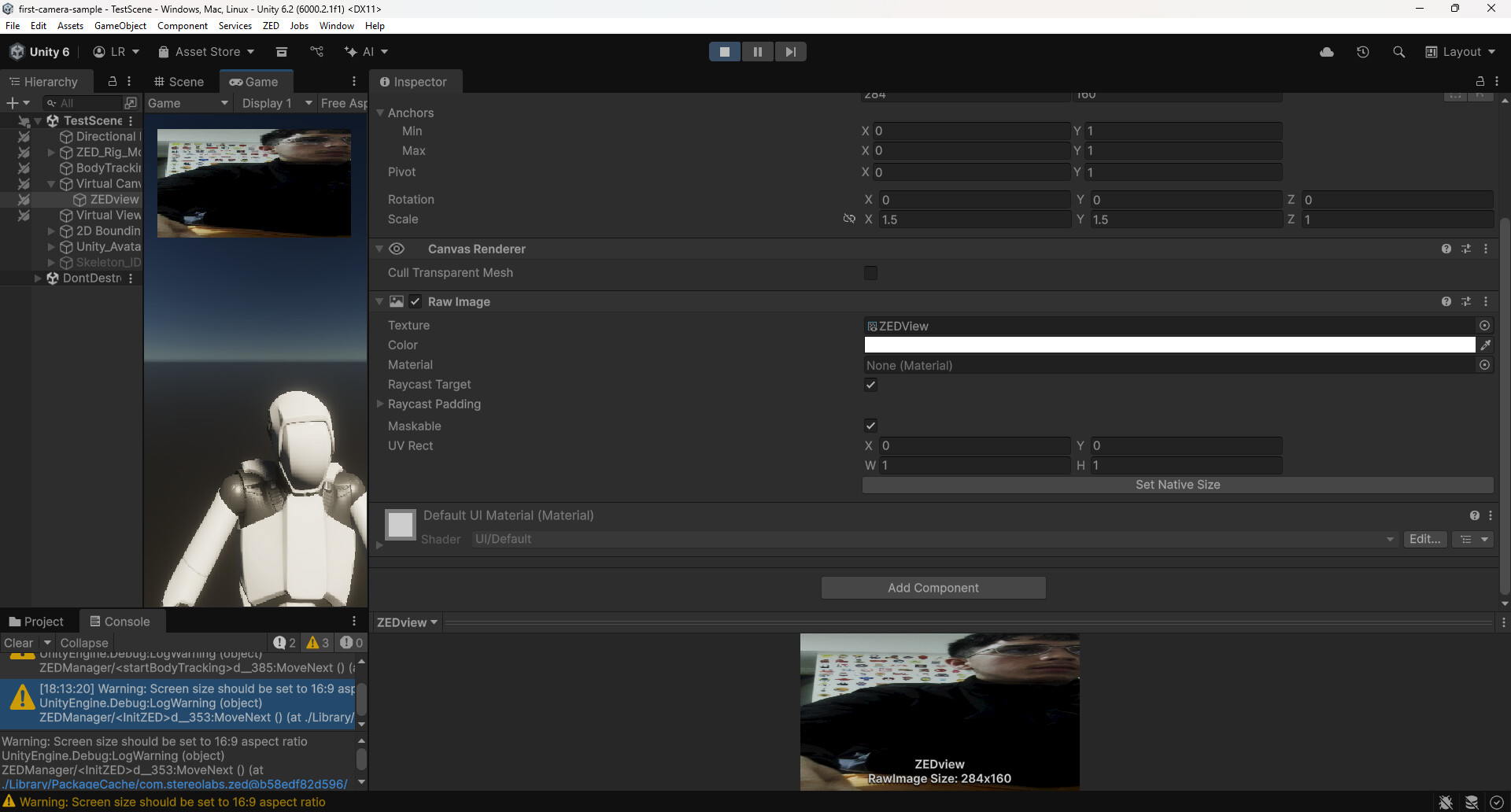Click the white Color swatch
Image resolution: width=1511 pixels, height=812 pixels.
pos(1169,345)
